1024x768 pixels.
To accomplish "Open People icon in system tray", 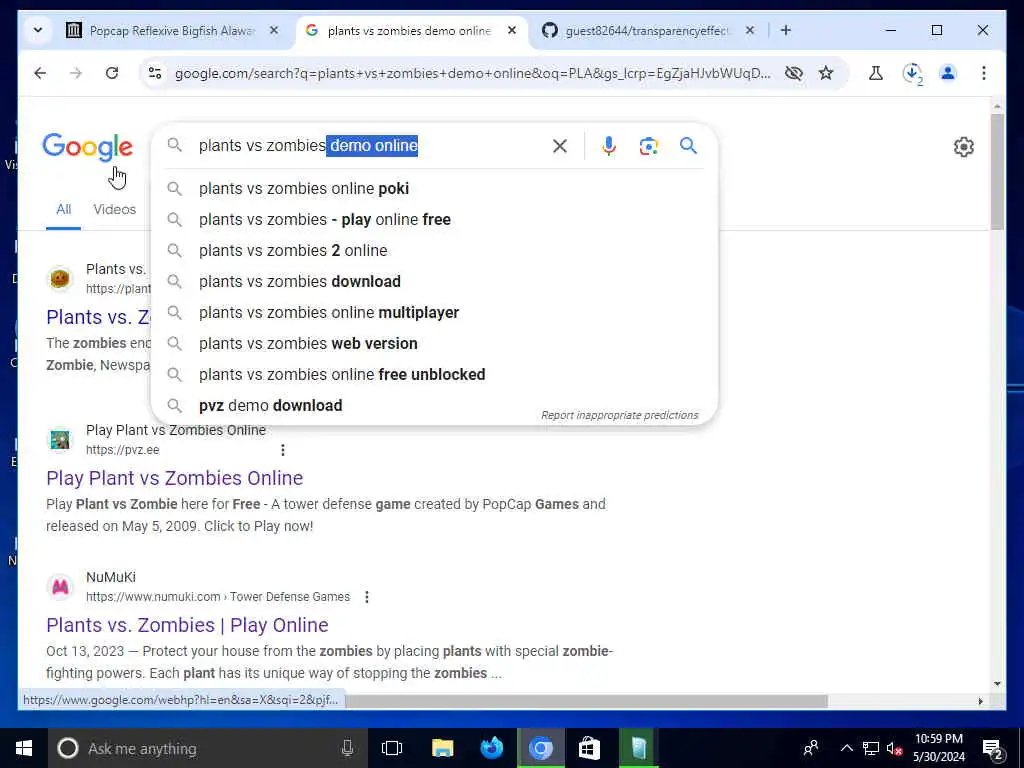I will (811, 748).
